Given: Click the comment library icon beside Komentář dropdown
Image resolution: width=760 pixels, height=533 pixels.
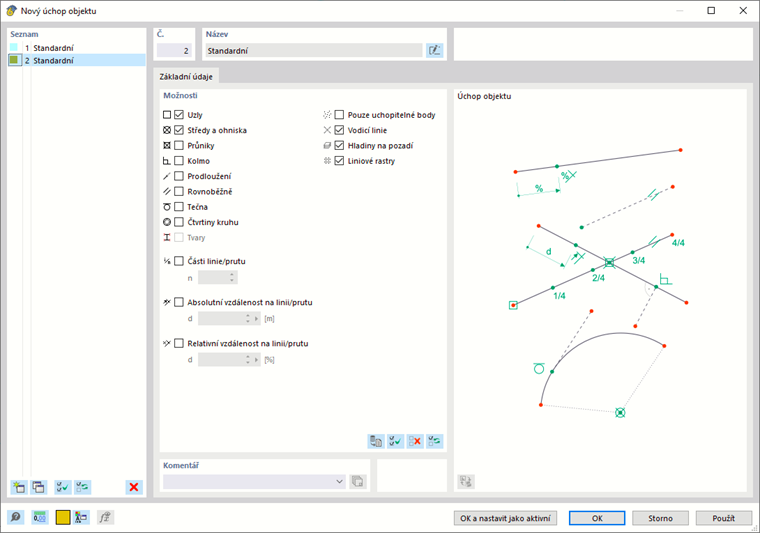Looking at the screenshot, I should click(358, 482).
